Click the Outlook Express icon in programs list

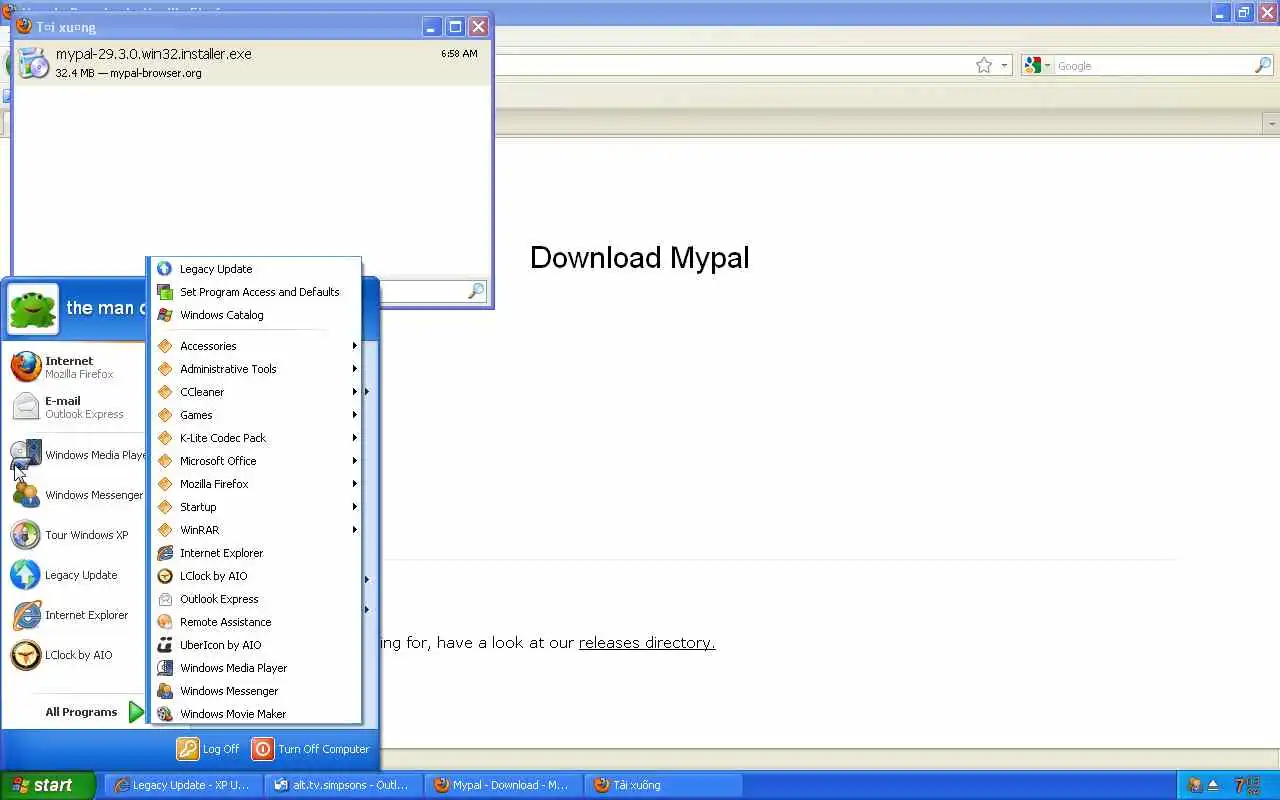pos(165,599)
